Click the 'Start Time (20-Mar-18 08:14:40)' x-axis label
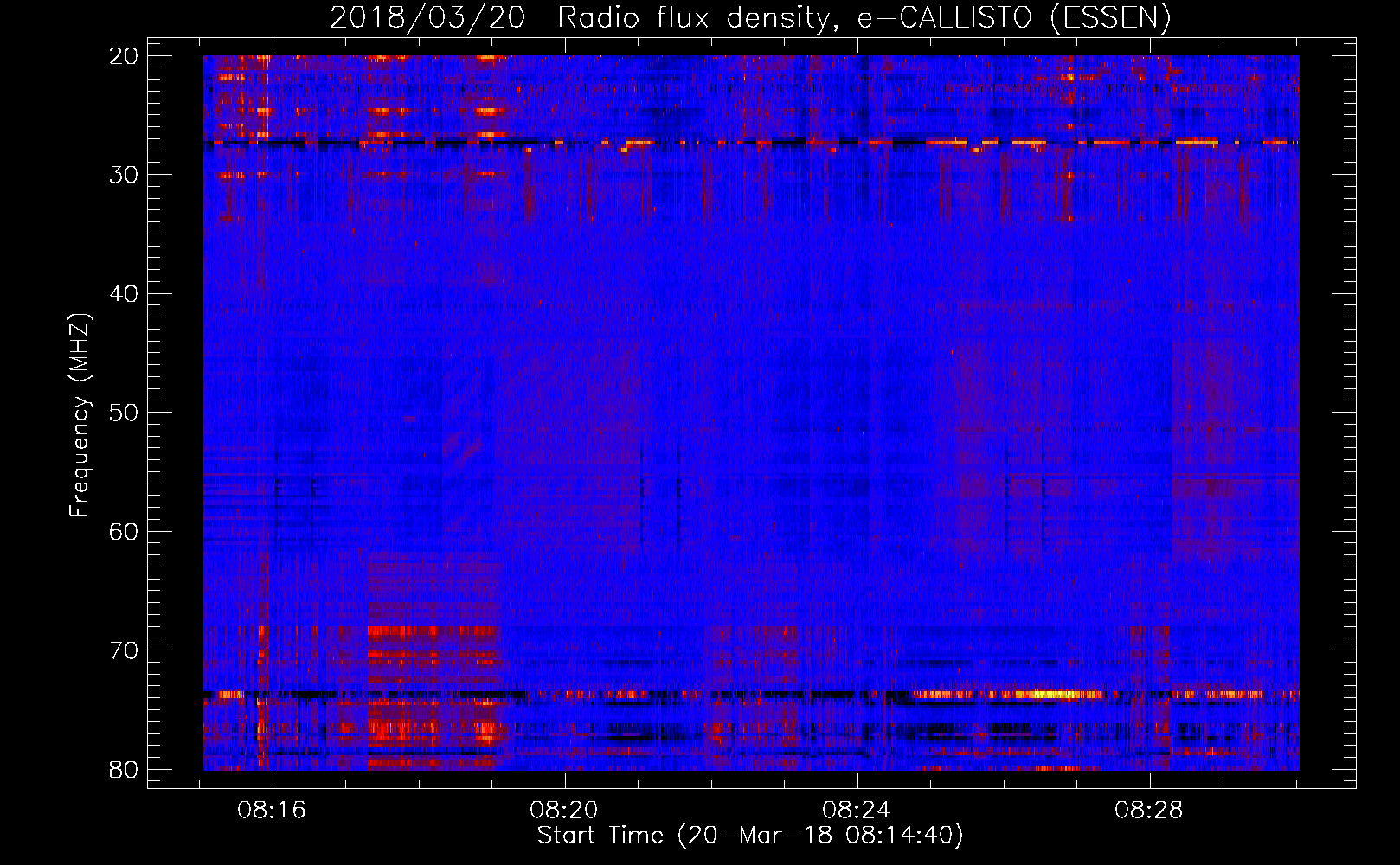The height and width of the screenshot is (865, 1400). coord(750,836)
